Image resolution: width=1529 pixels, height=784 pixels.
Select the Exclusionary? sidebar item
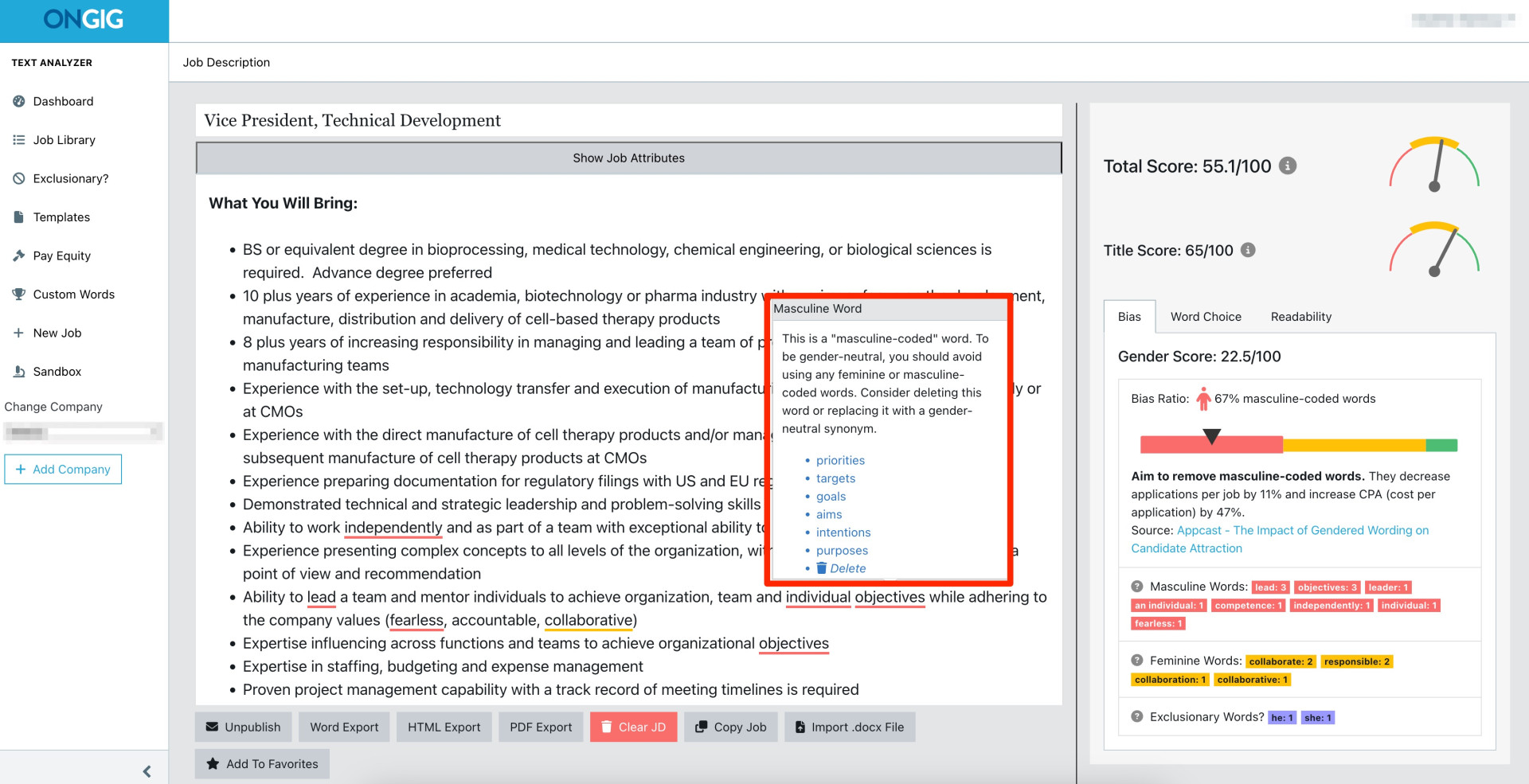[x=71, y=178]
